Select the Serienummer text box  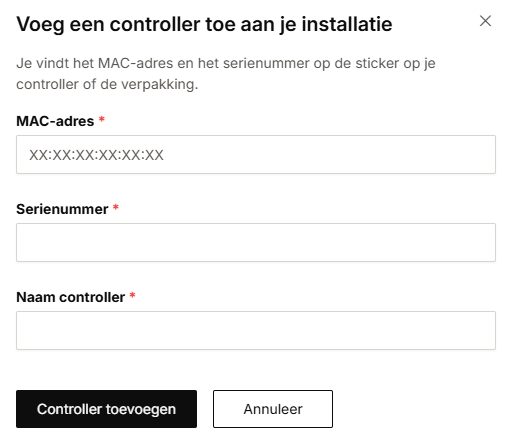(x=256, y=242)
